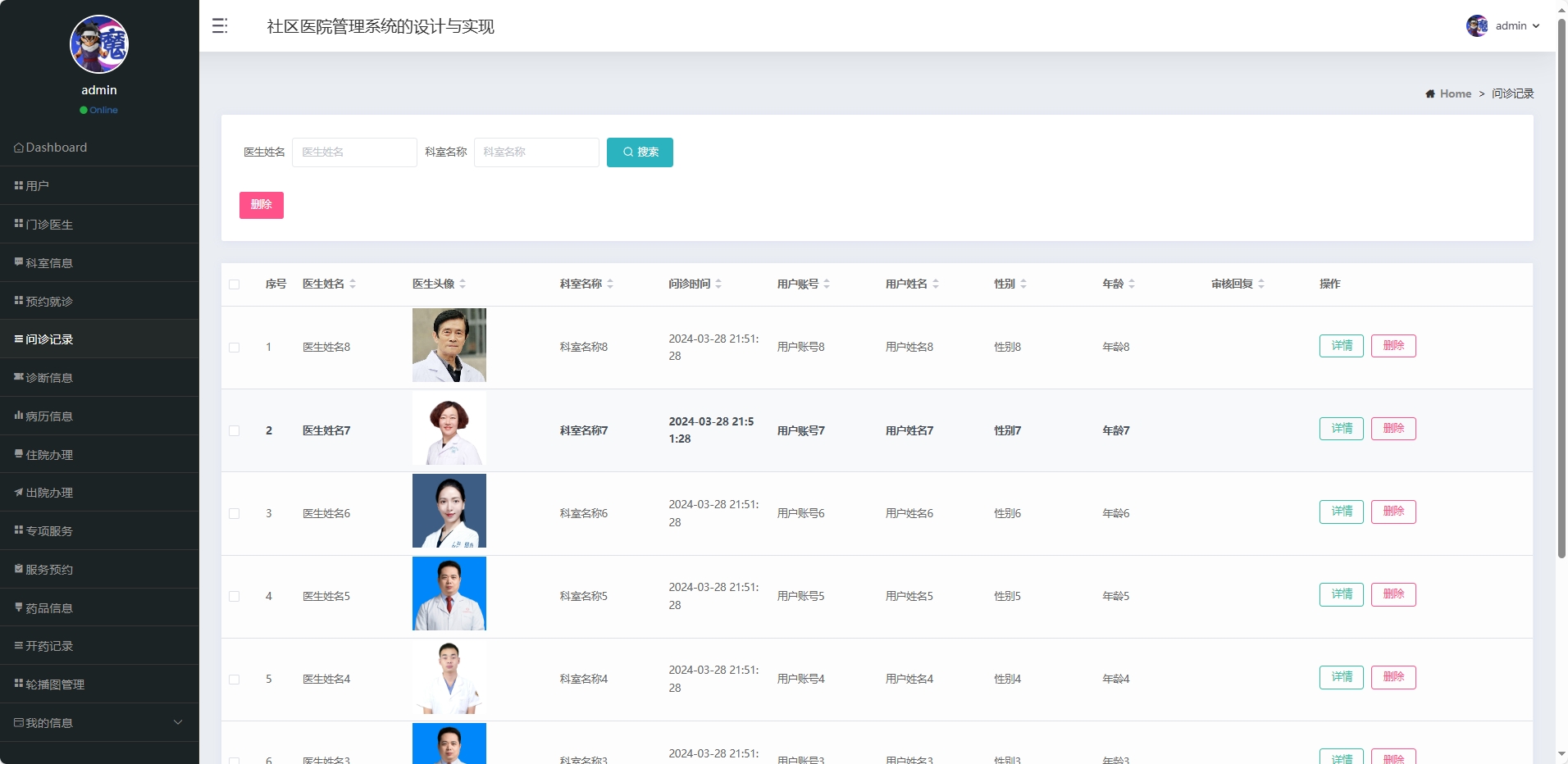Viewport: 1568px width, 764px height.
Task: Click the 诊断信息 menu icon
Action: [19, 377]
